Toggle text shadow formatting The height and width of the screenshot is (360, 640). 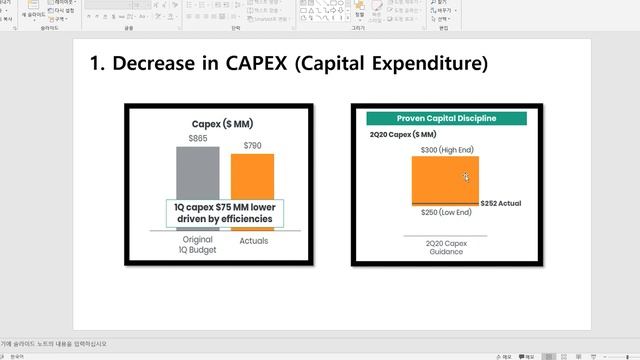click(x=113, y=17)
